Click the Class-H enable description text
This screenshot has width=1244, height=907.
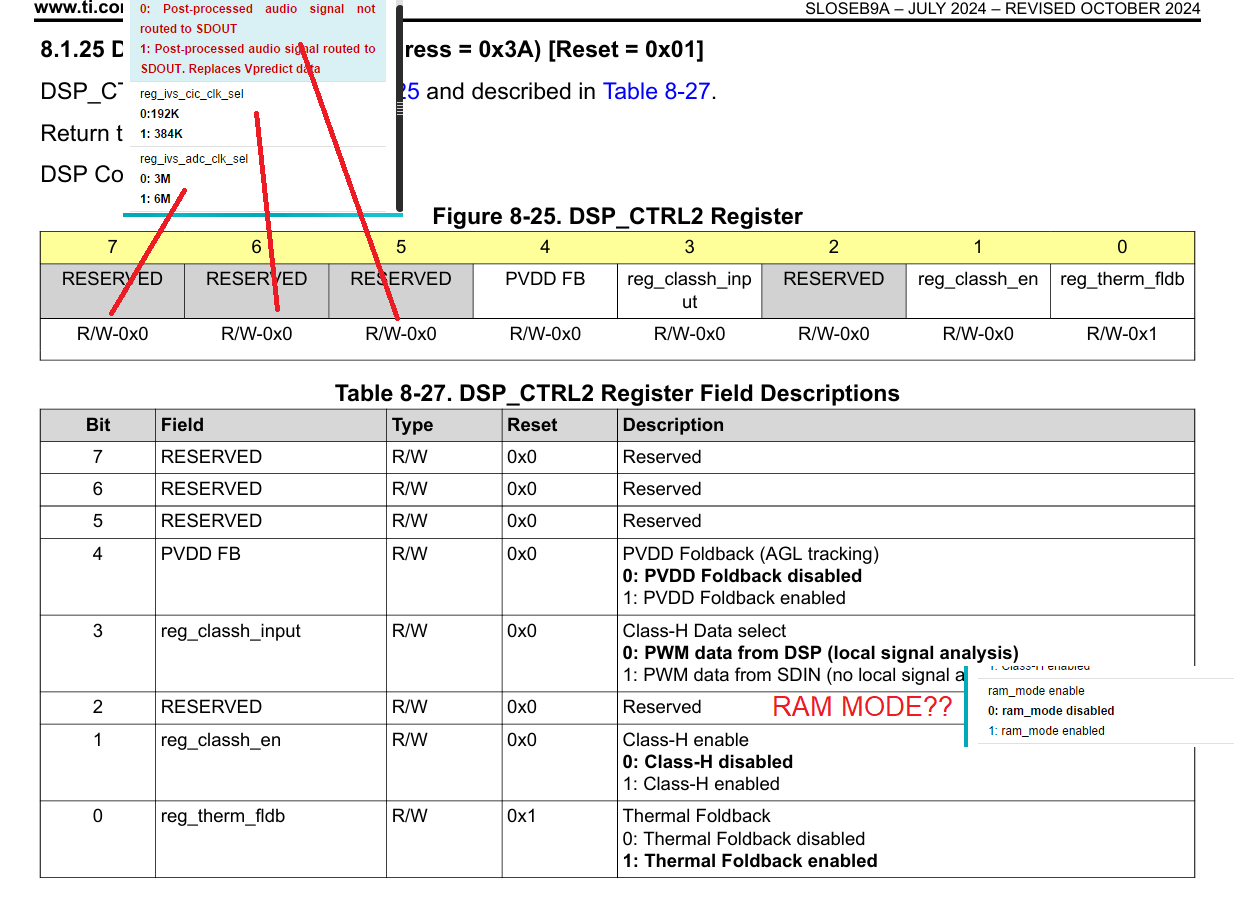685,740
